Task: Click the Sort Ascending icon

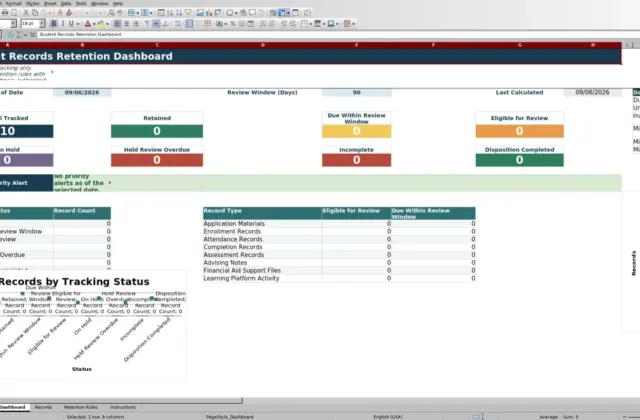Action: 170,13
